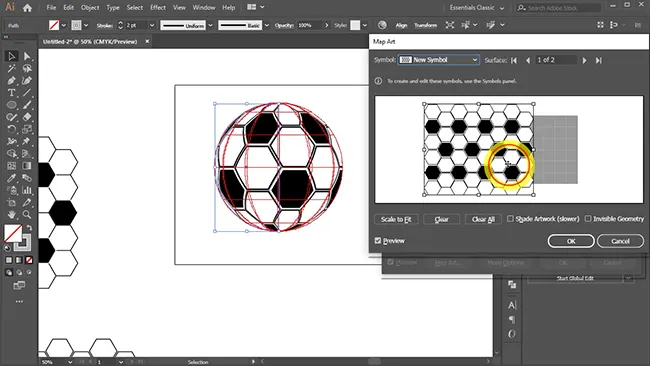650x366 pixels.
Task: Select the Selection tool in toolbox
Action: [12, 56]
